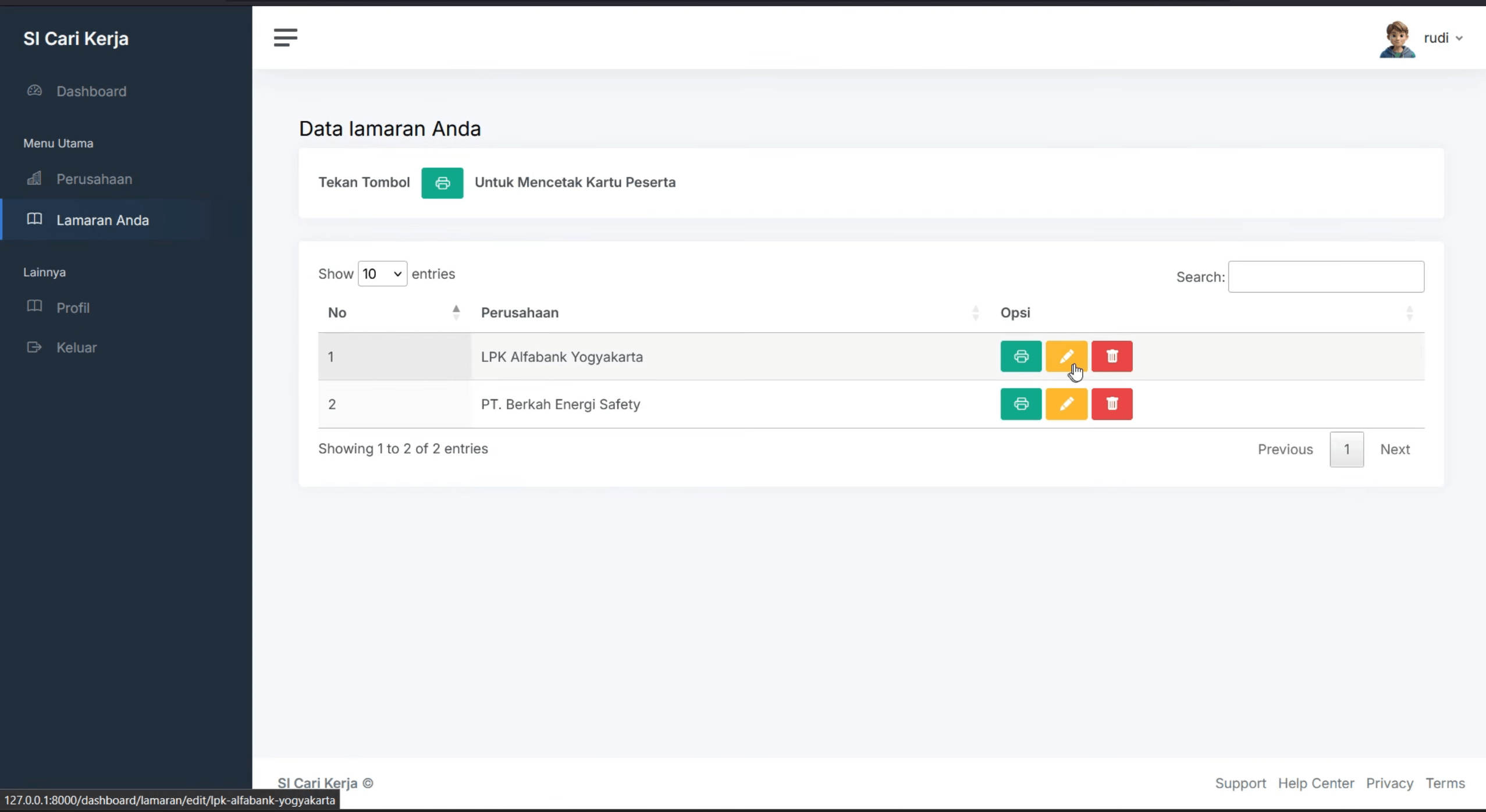Sort the table by No column
Screen dimensions: 1486x812
[394, 313]
